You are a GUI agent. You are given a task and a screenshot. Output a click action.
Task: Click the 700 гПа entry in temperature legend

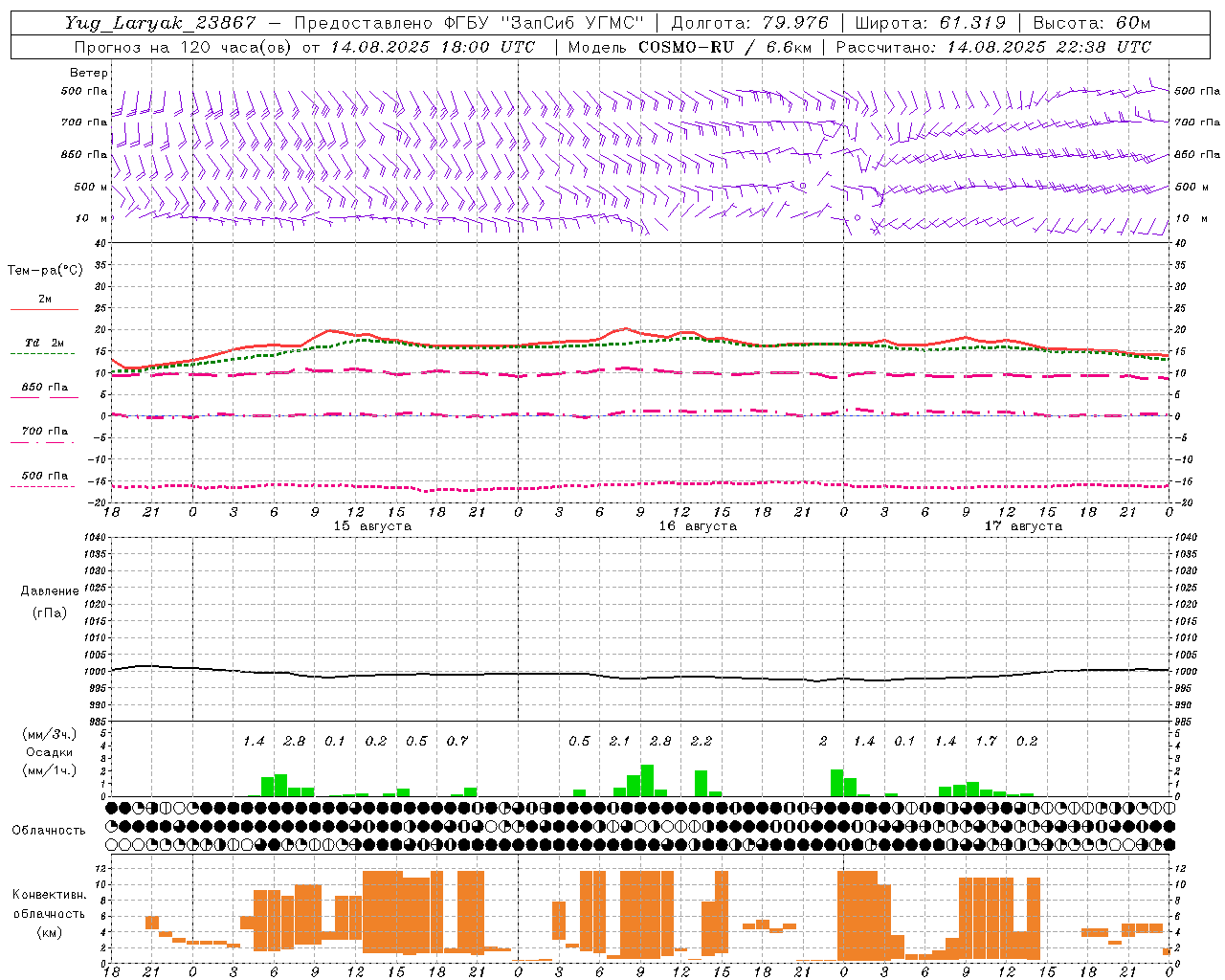coord(44,432)
